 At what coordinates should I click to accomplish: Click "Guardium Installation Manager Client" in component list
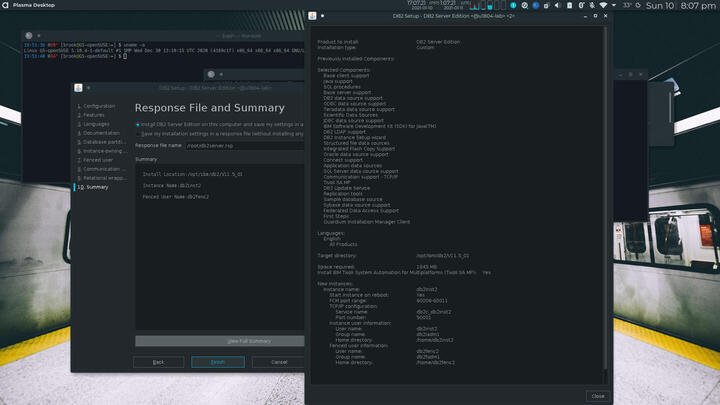[x=366, y=222]
